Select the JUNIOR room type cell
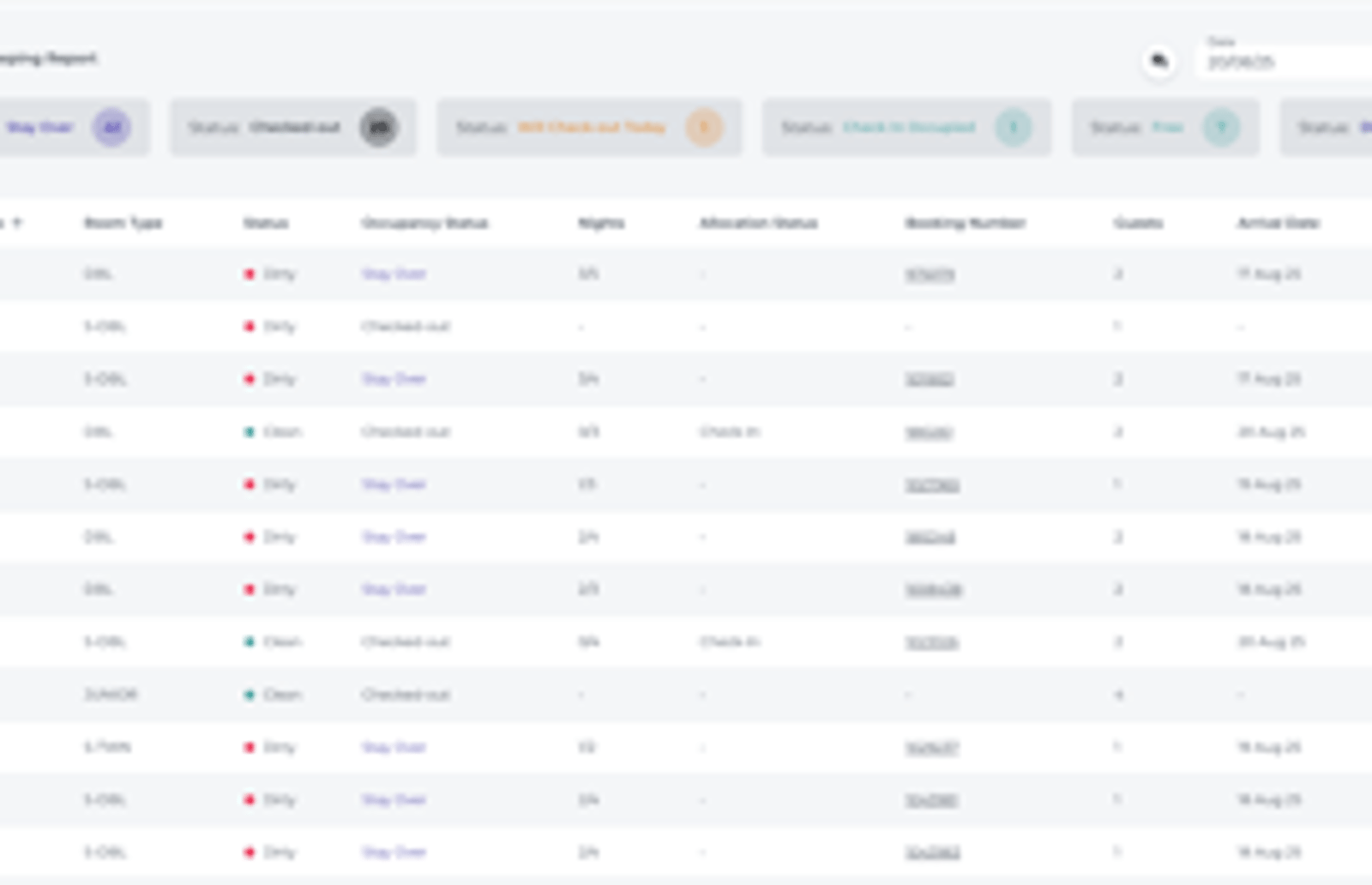 [111, 695]
